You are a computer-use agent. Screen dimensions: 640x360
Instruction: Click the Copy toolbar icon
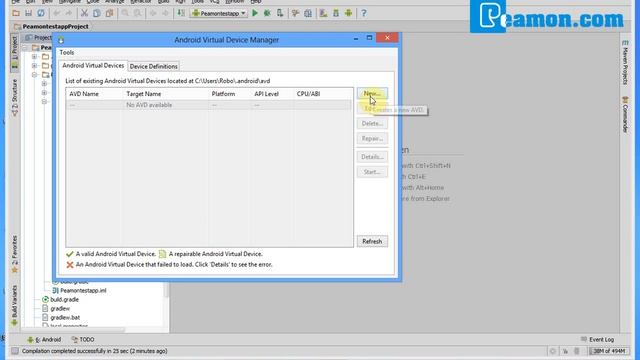pos(97,13)
